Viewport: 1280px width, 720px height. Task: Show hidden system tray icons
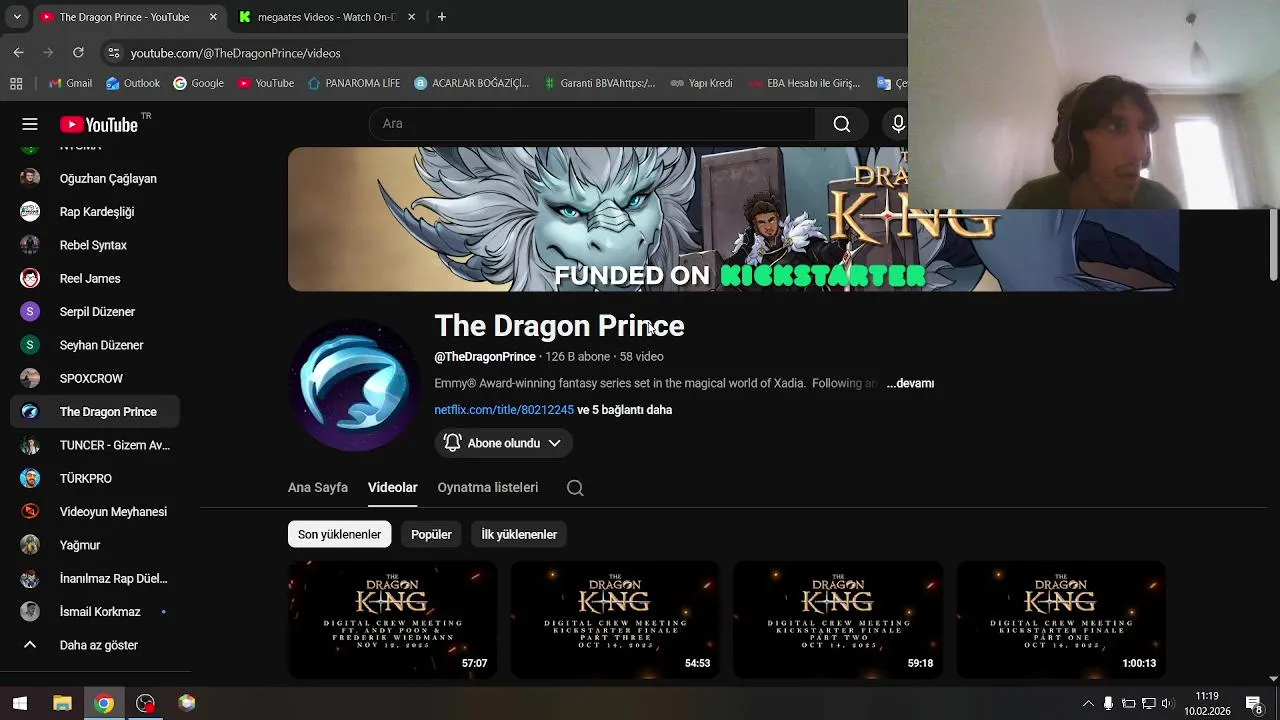[1088, 703]
